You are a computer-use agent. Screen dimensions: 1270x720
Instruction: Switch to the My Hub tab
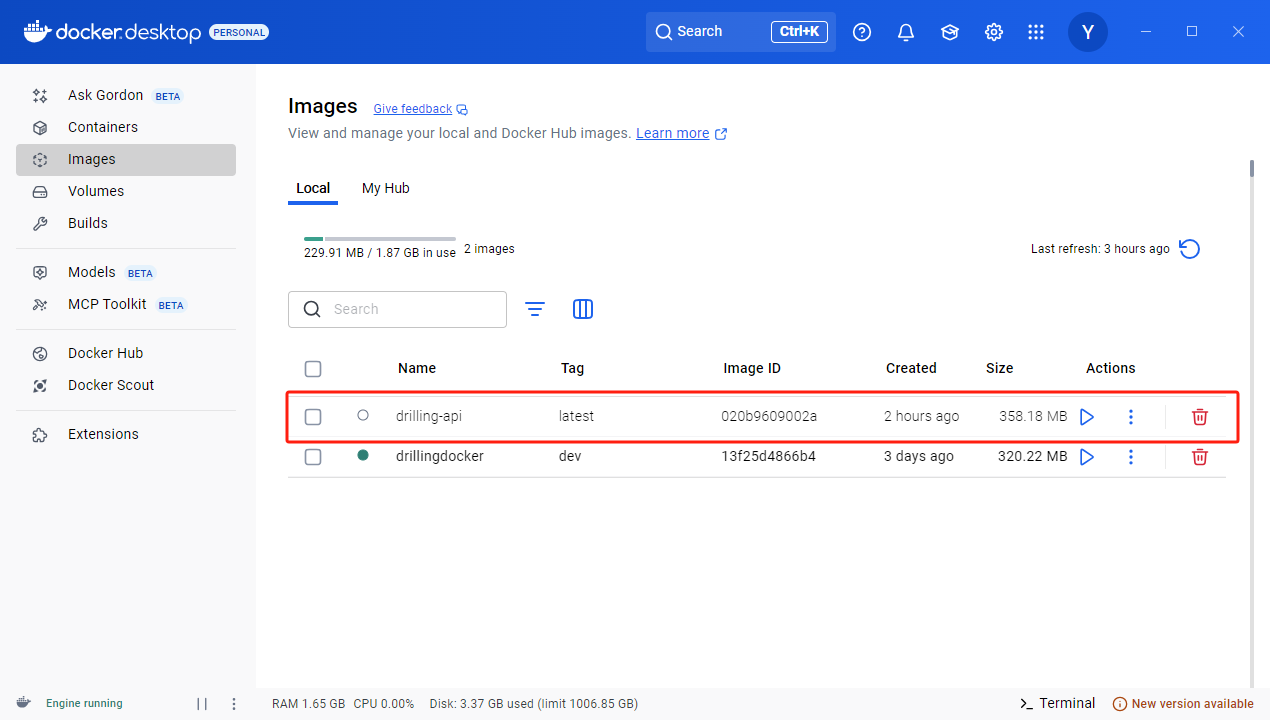pyautogui.click(x=385, y=188)
